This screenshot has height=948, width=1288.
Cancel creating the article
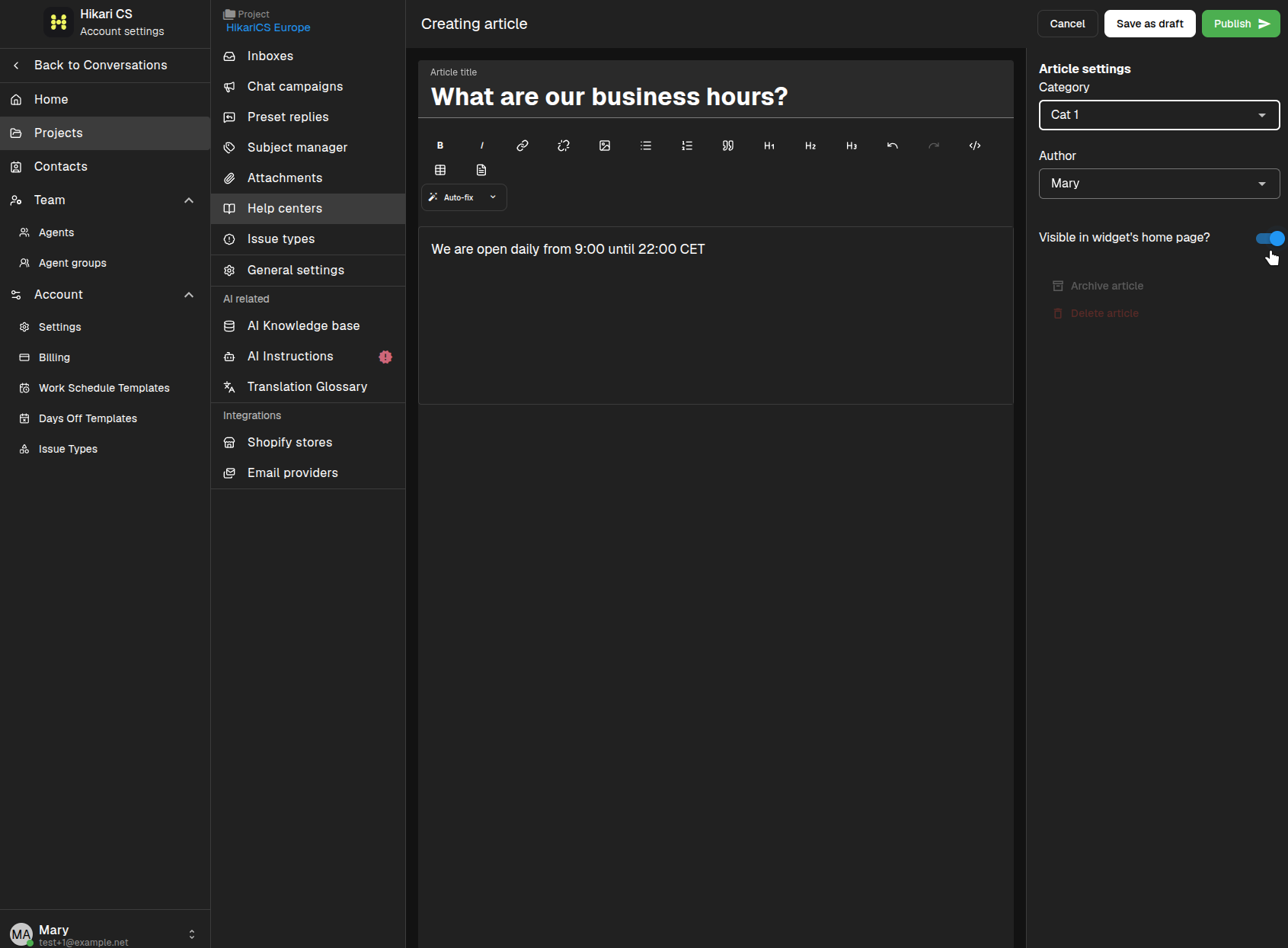(1067, 24)
